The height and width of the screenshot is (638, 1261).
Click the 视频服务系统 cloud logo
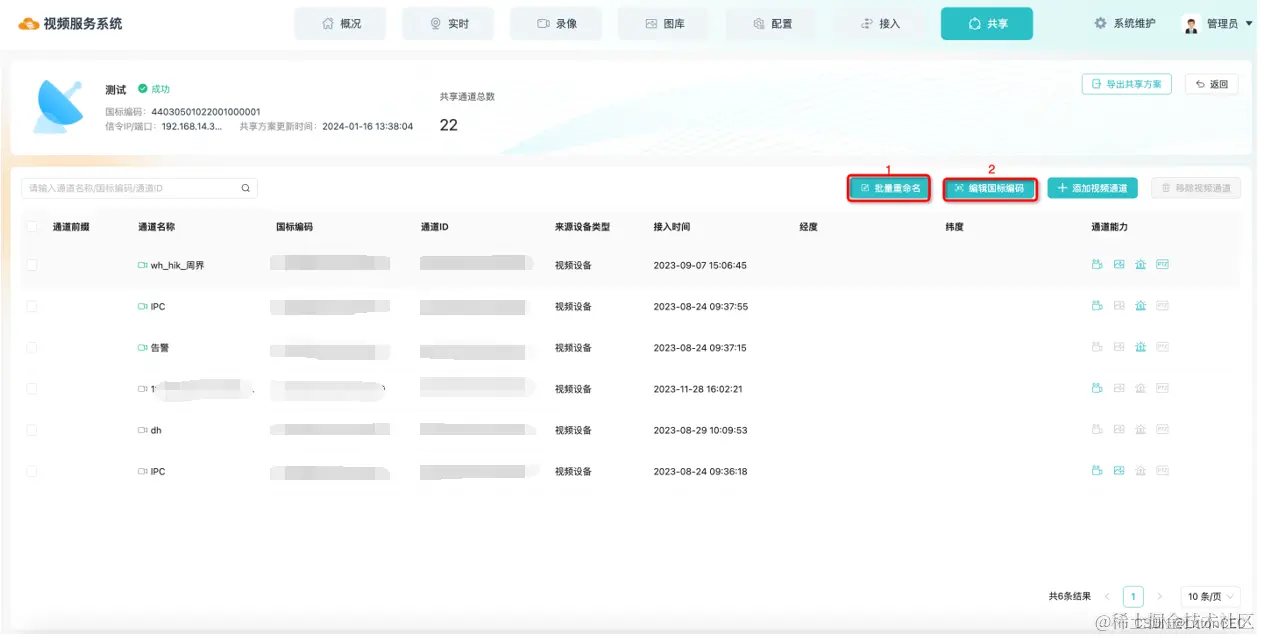[x=29, y=24]
